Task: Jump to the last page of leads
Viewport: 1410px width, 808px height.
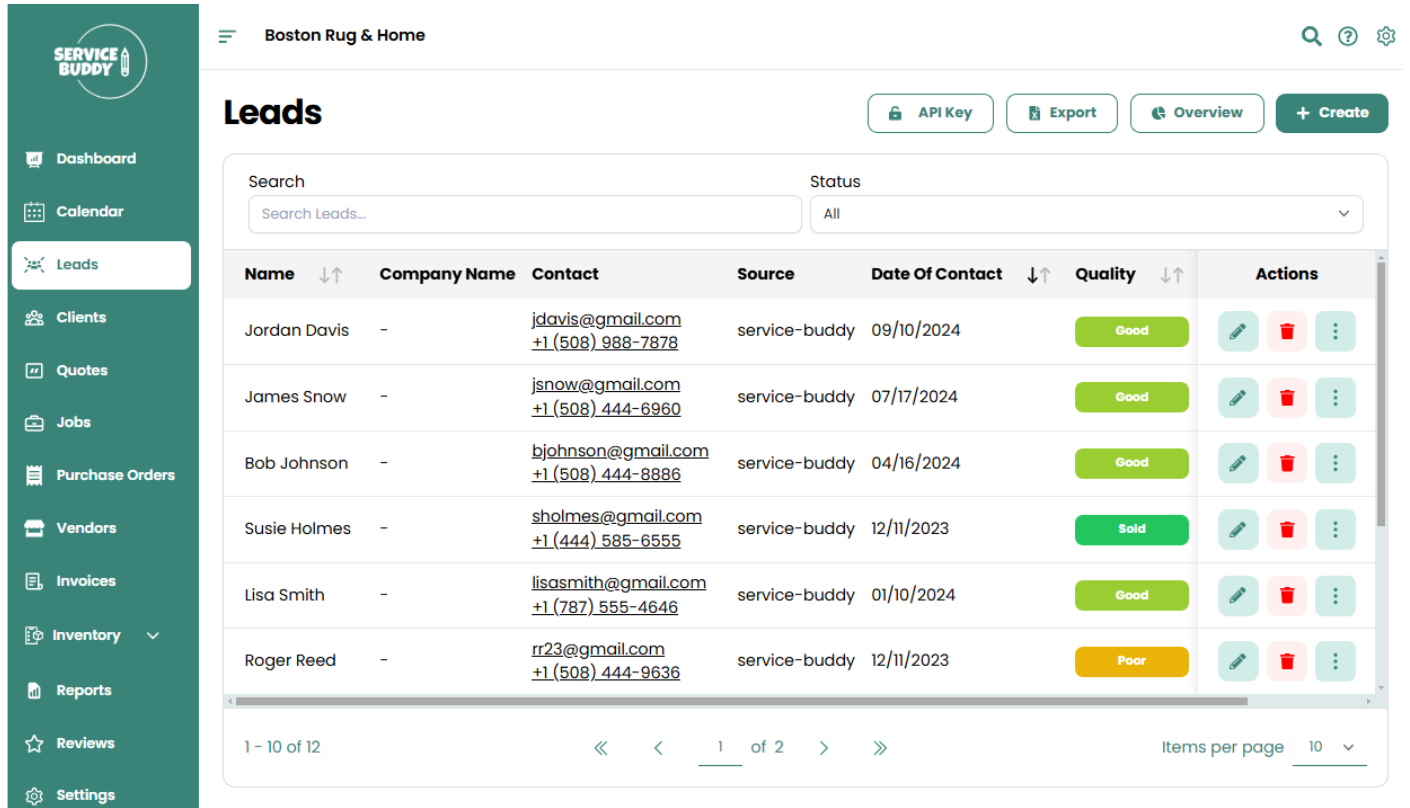Action: (880, 748)
